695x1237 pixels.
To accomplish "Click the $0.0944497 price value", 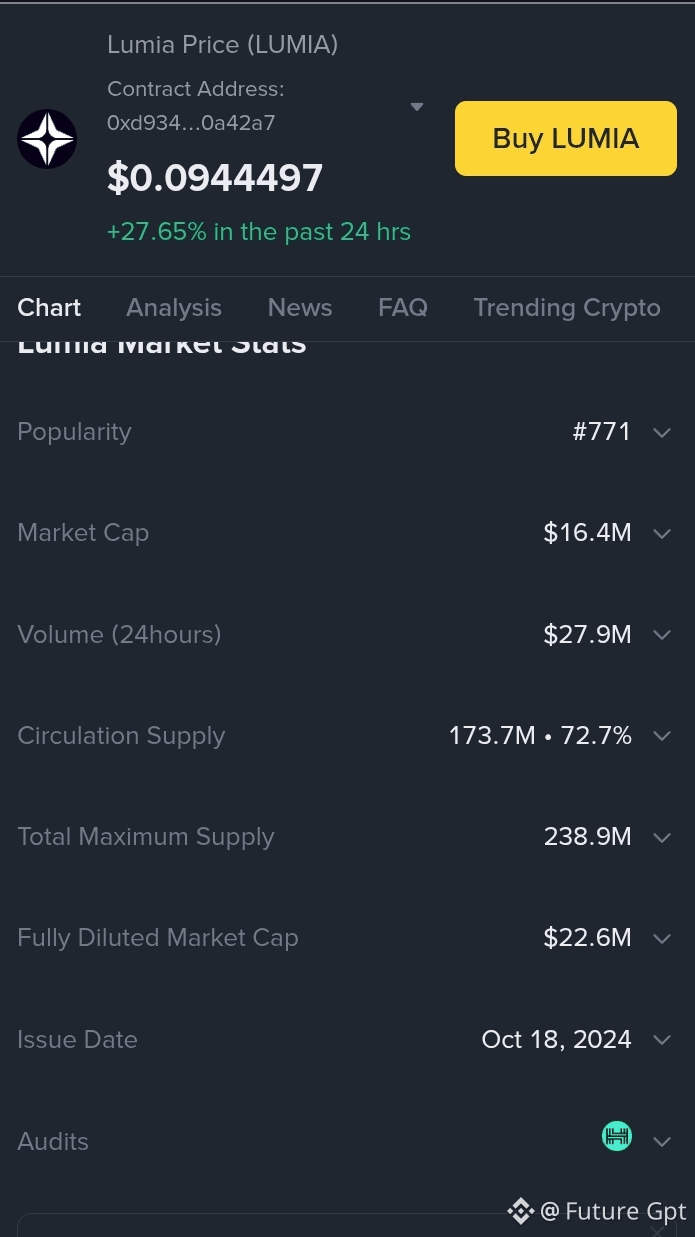I will tap(215, 178).
